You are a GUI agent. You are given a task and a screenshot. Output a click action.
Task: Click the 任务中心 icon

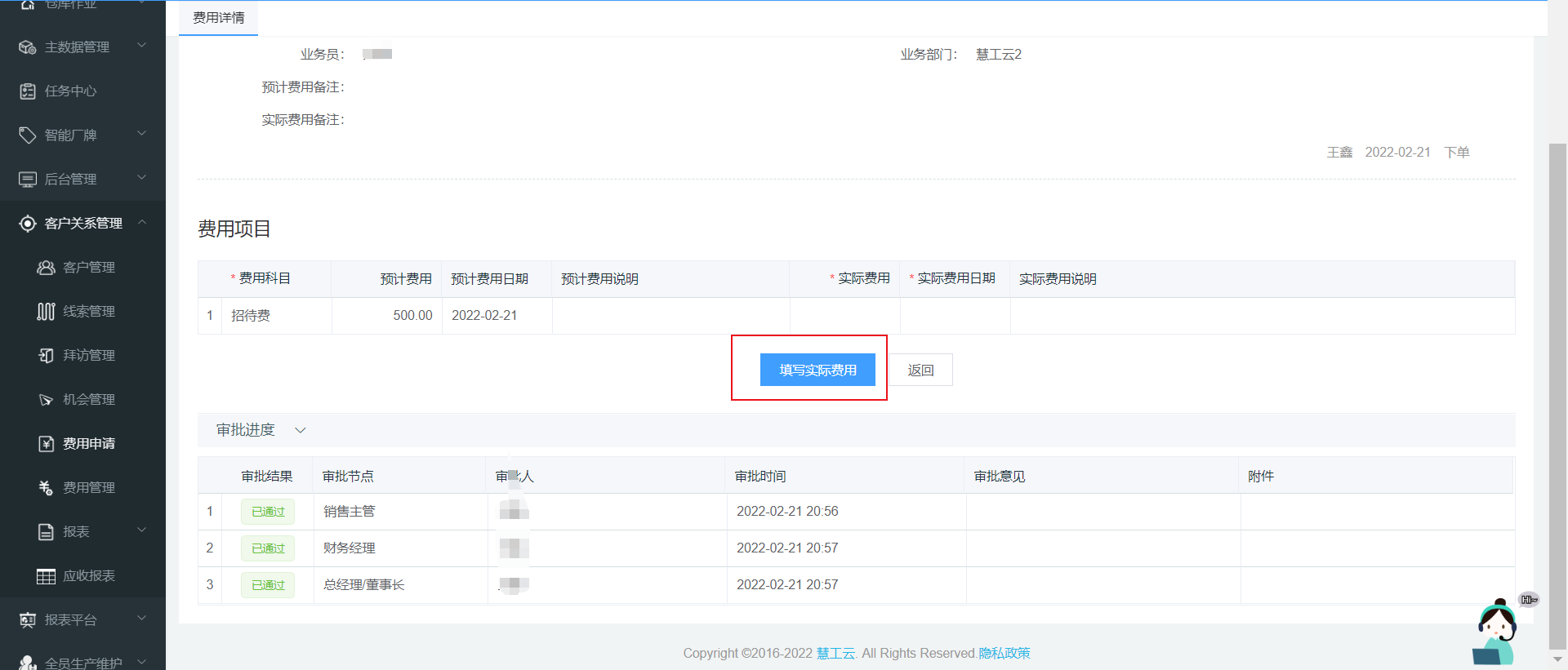pos(28,91)
